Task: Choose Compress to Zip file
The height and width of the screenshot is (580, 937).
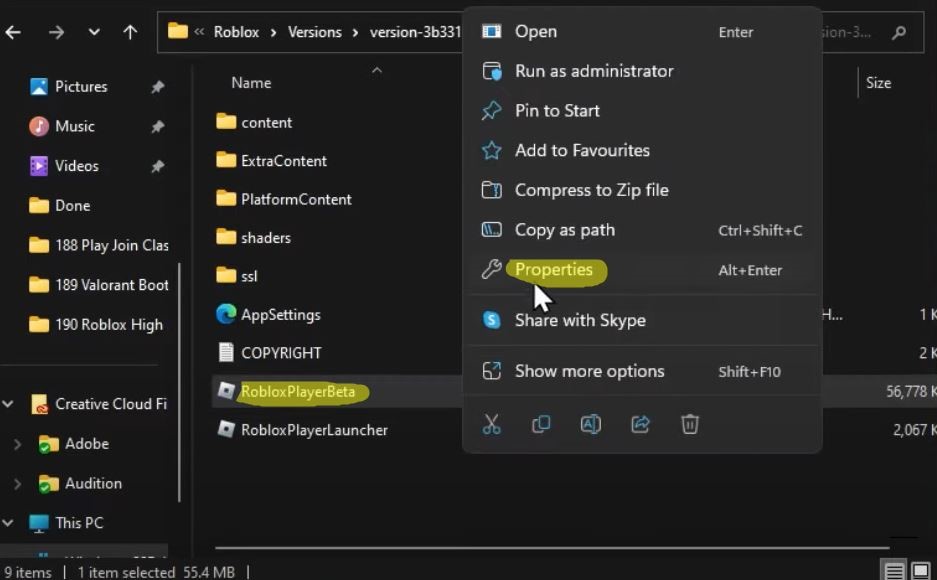Action: [642, 190]
